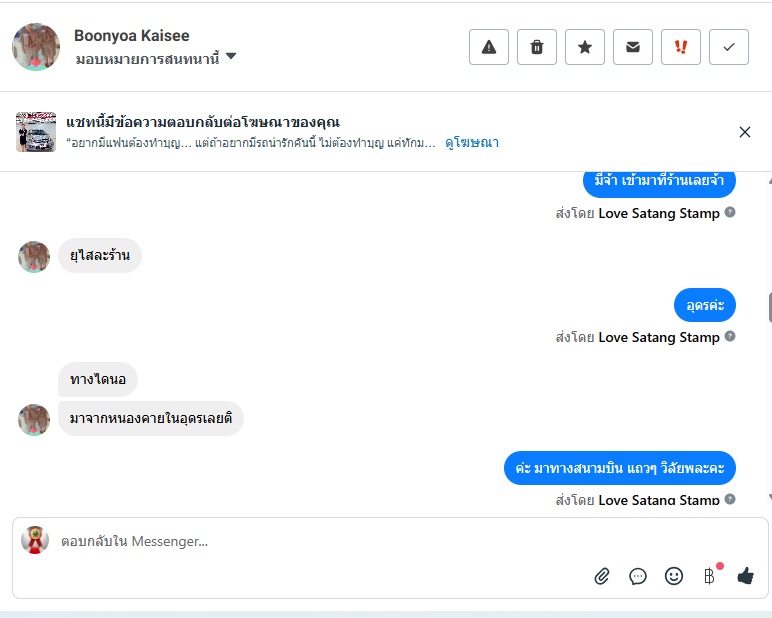Mark conversation as spam with warning icon
The image size is (772, 618).
(489, 47)
